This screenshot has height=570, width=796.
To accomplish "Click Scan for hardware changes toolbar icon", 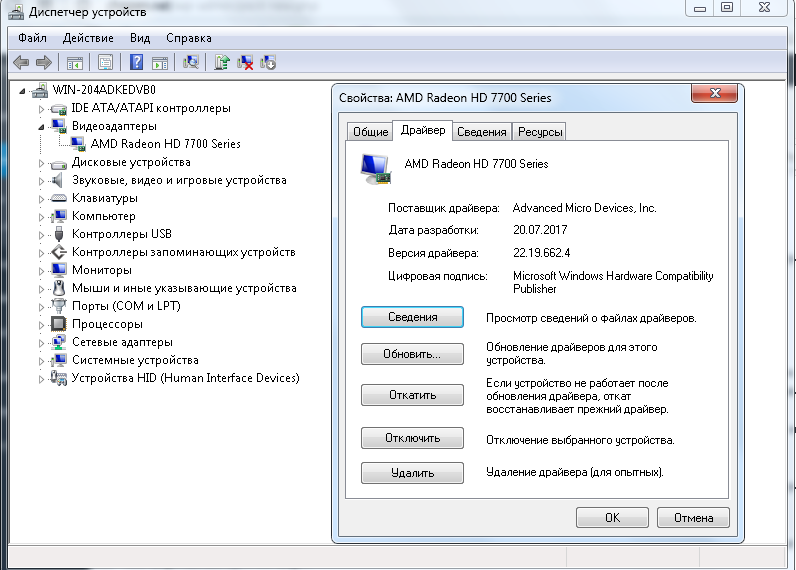I will (x=191, y=62).
